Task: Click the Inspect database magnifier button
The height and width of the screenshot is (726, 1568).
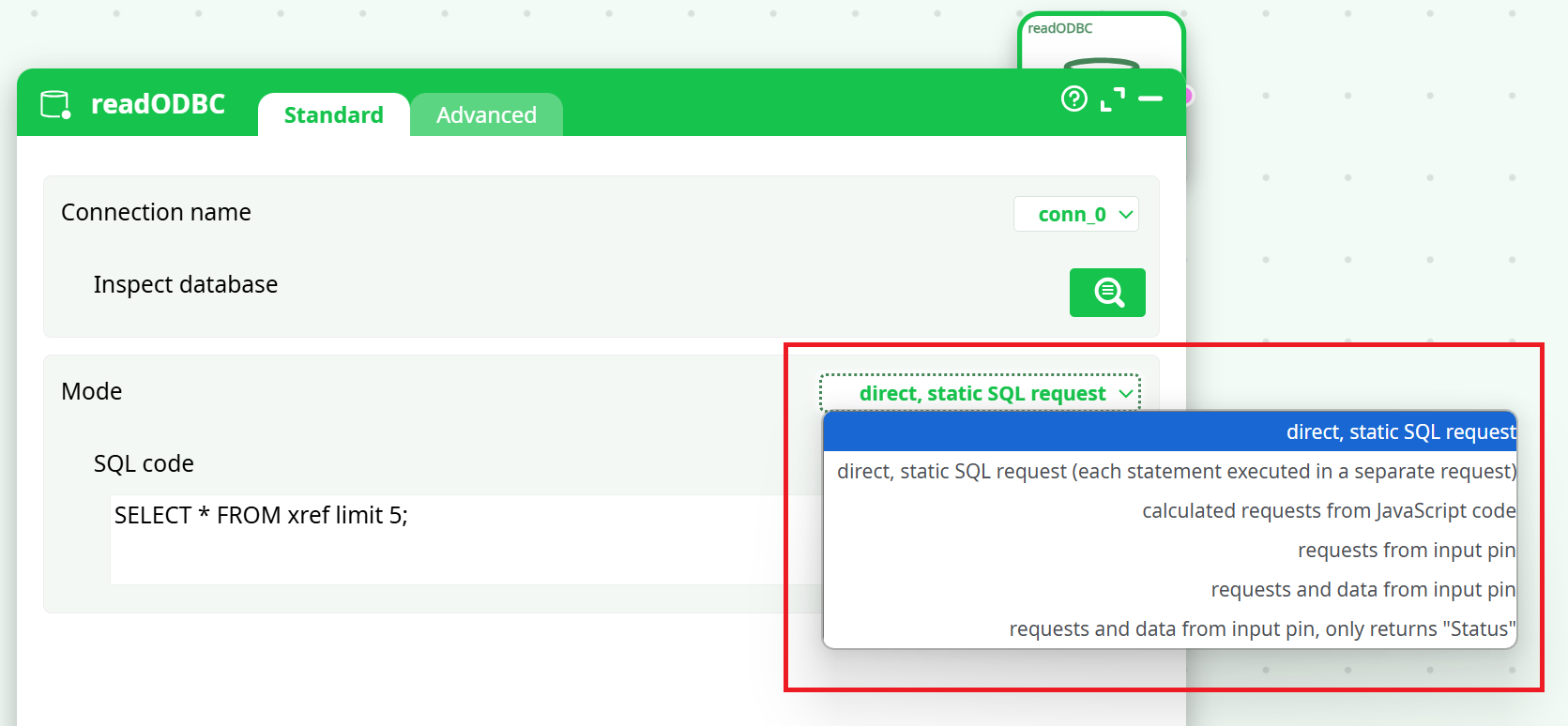Action: click(1107, 293)
